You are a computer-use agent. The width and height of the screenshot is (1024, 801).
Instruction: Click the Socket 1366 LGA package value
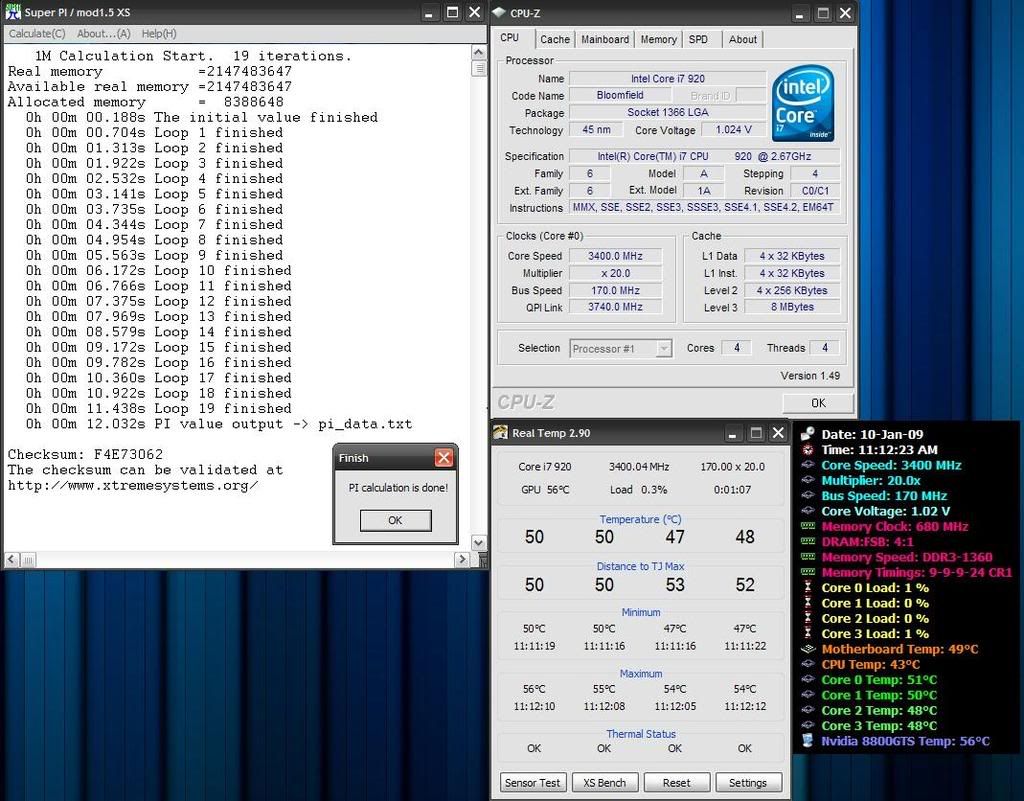point(667,112)
